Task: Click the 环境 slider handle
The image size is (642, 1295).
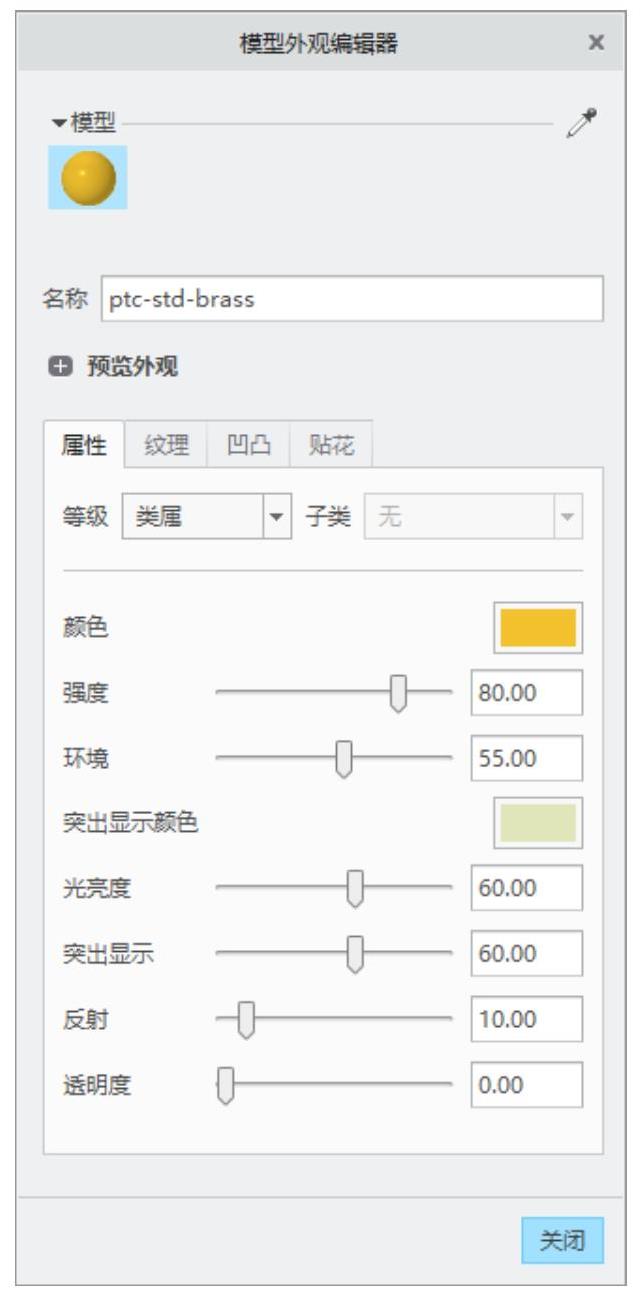Action: tap(344, 759)
